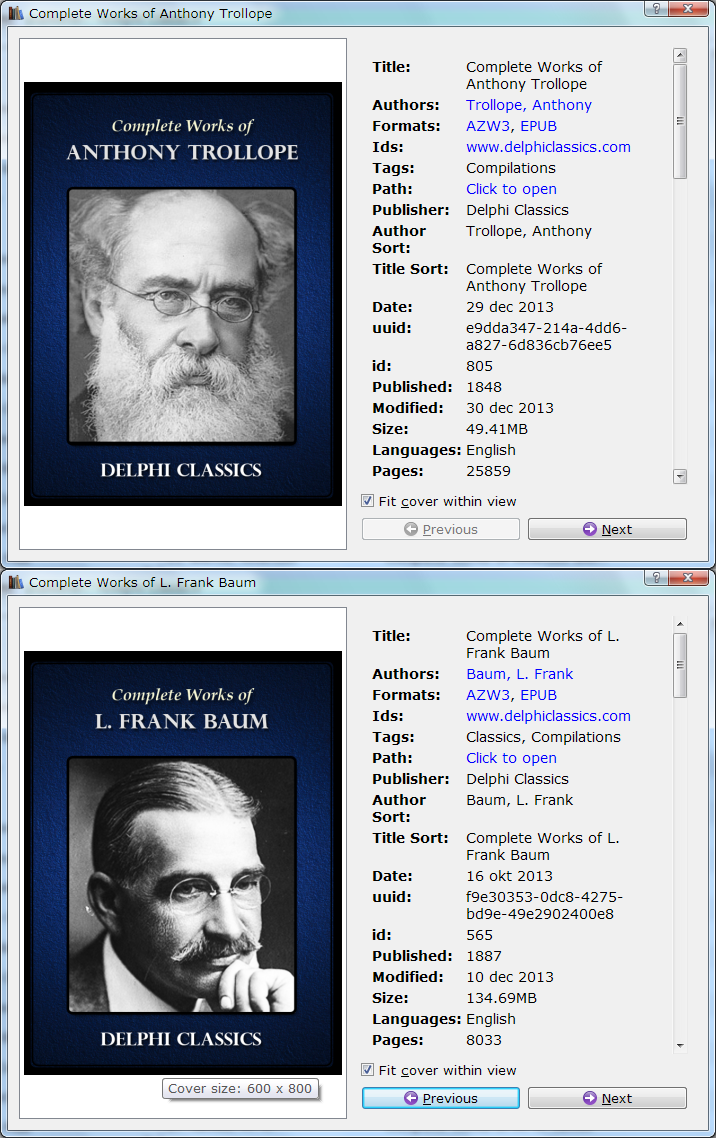The height and width of the screenshot is (1140, 716).
Task: Click uuid value starting f9e30353
Action: click(x=544, y=906)
